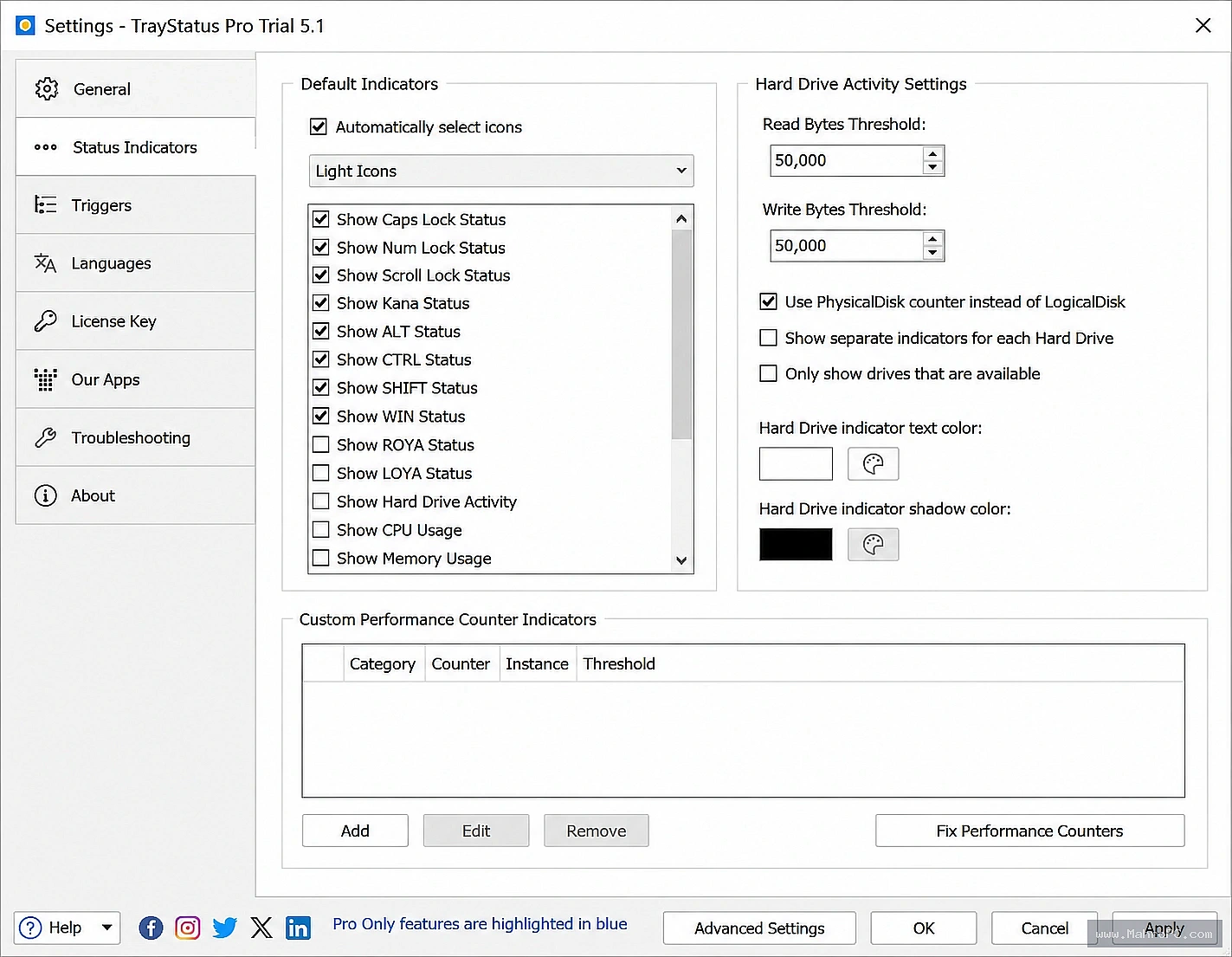Click indicators list scroll up arrow
1232x957 pixels.
tap(681, 219)
